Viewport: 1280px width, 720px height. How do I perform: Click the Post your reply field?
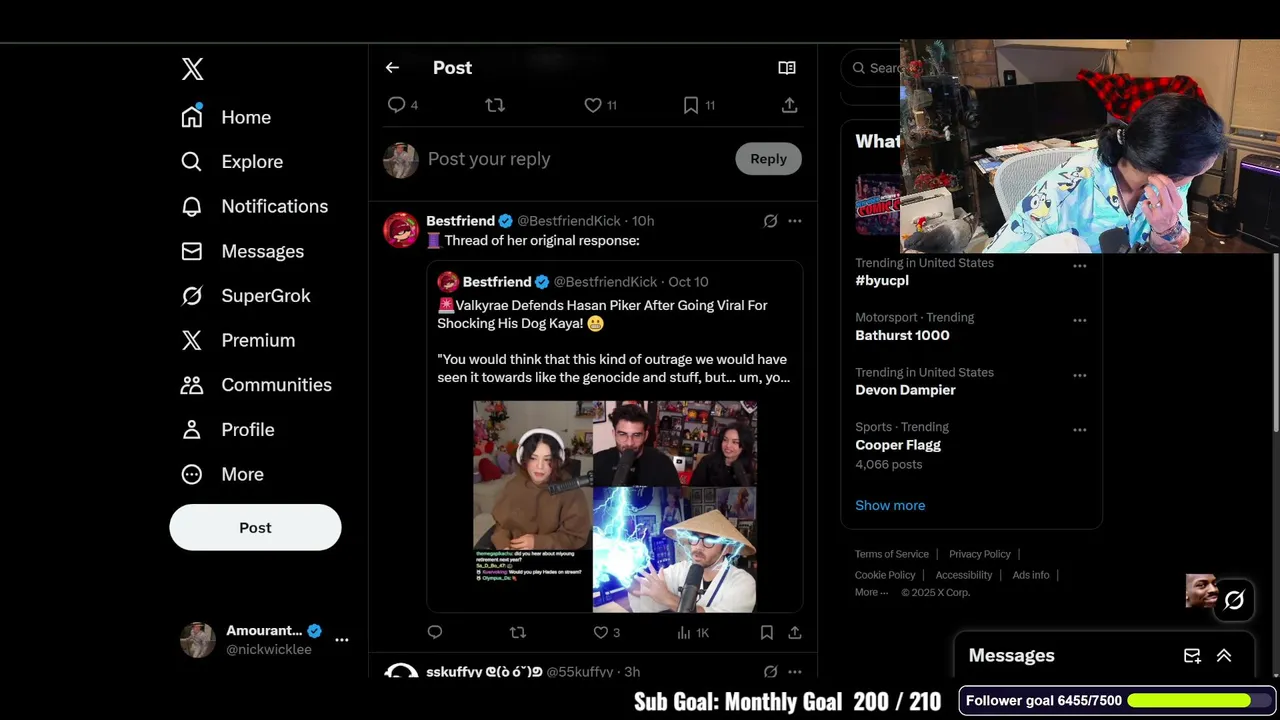(x=575, y=159)
